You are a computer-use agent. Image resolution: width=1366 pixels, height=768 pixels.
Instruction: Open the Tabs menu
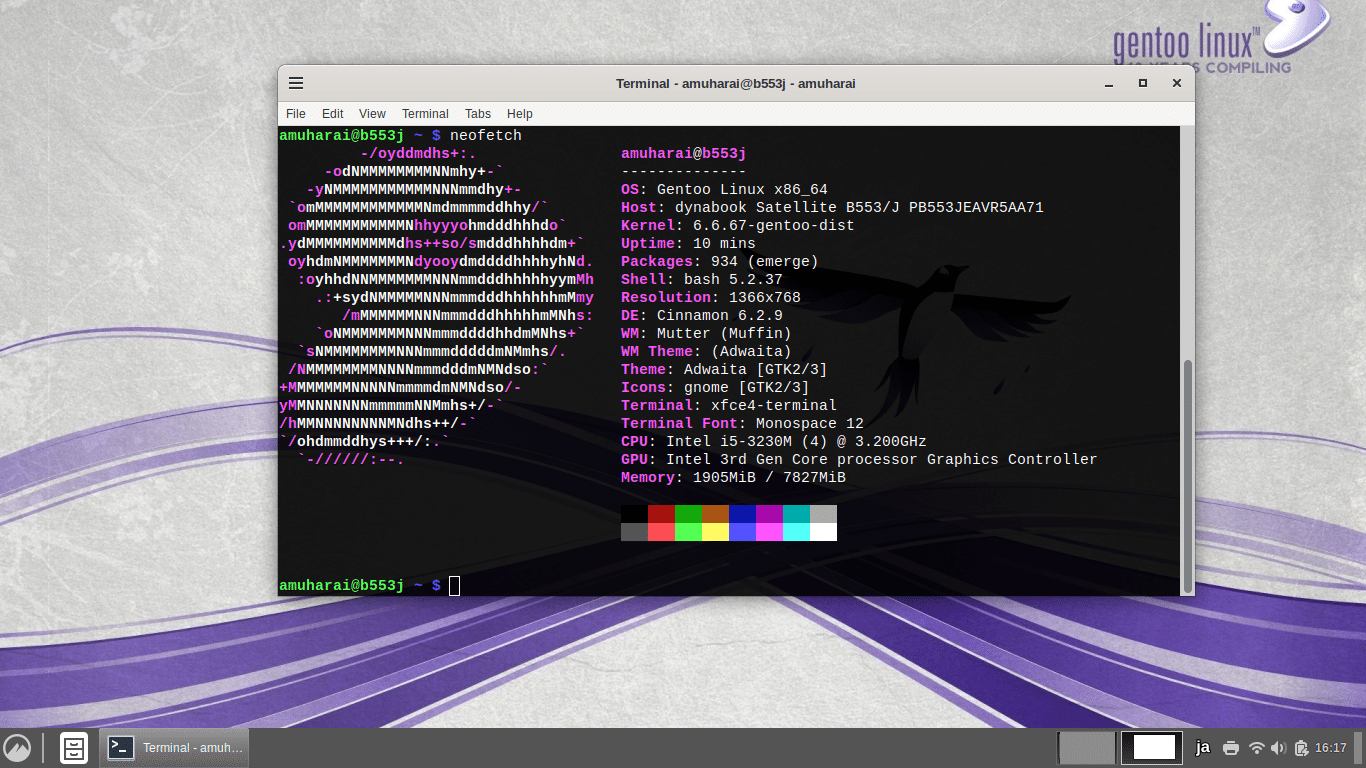[x=478, y=114]
